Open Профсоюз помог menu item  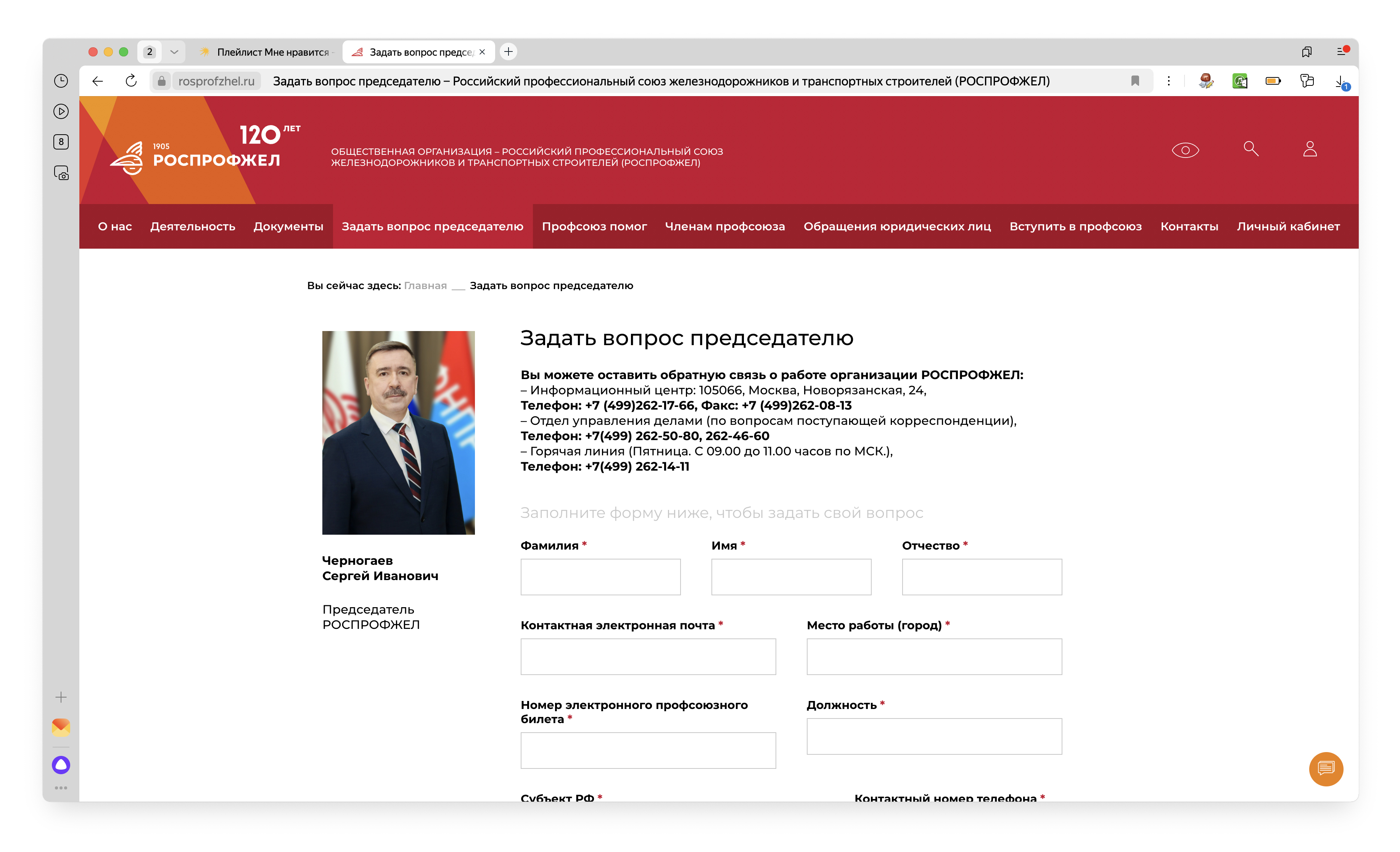coord(594,226)
